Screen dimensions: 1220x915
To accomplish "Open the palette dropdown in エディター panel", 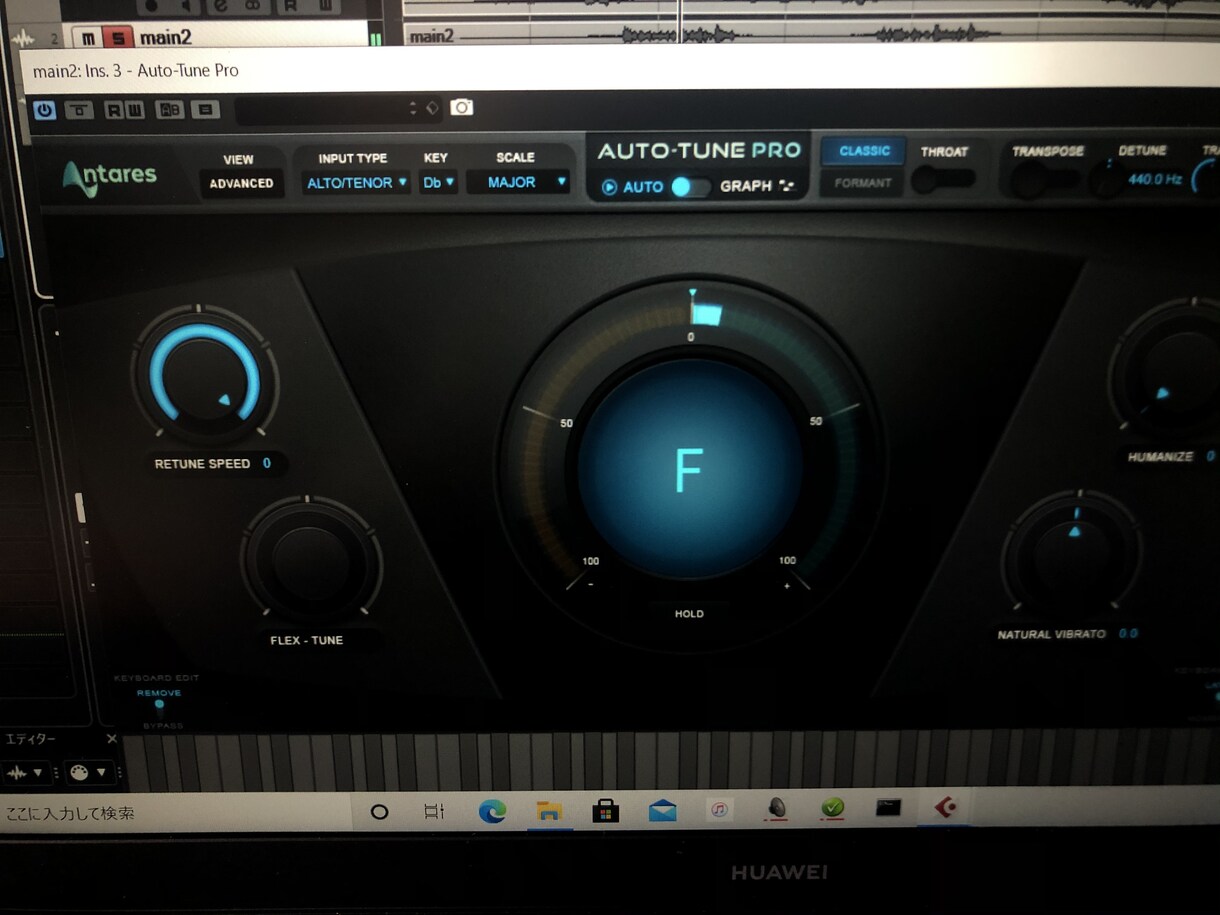I will tap(89, 773).
